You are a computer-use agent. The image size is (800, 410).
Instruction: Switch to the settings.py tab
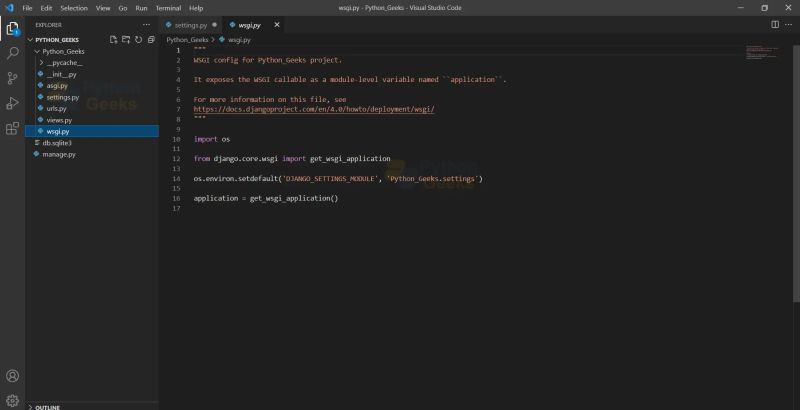(191, 25)
